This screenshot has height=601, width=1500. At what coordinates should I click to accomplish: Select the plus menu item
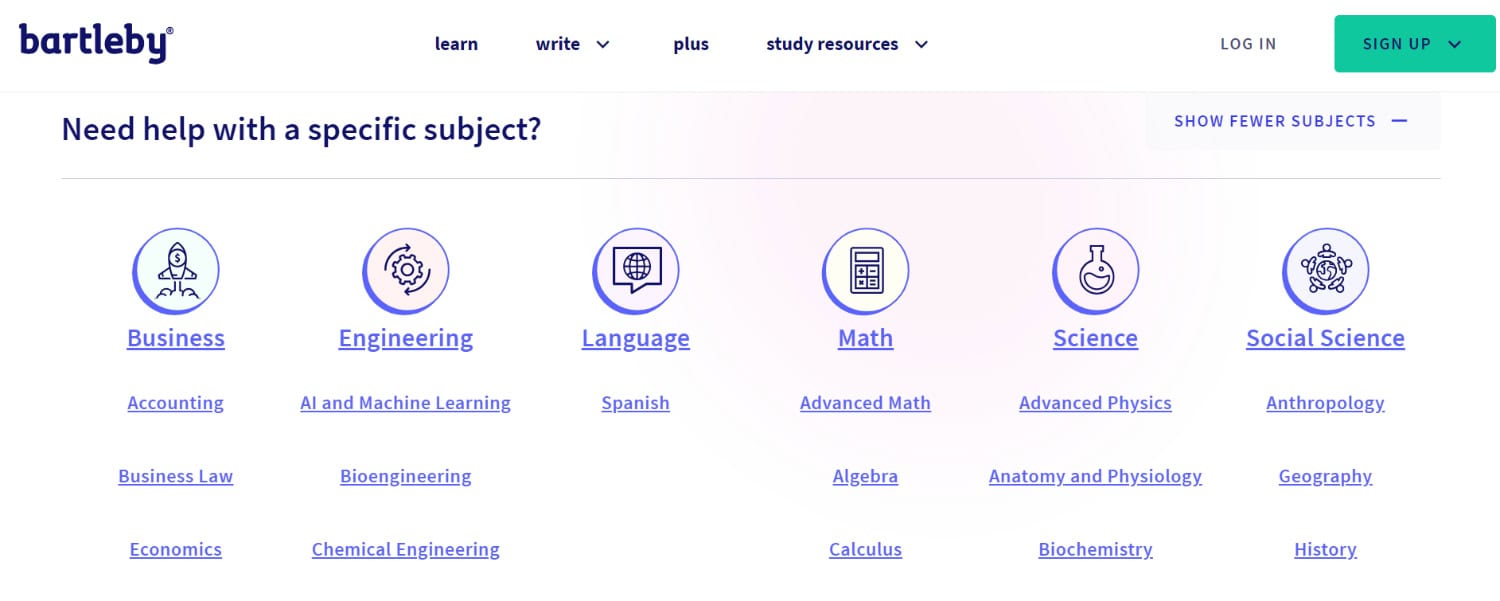pyautogui.click(x=691, y=44)
